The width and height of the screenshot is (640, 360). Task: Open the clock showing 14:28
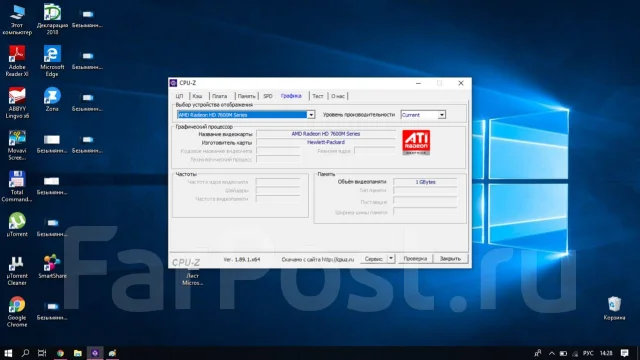click(x=606, y=353)
